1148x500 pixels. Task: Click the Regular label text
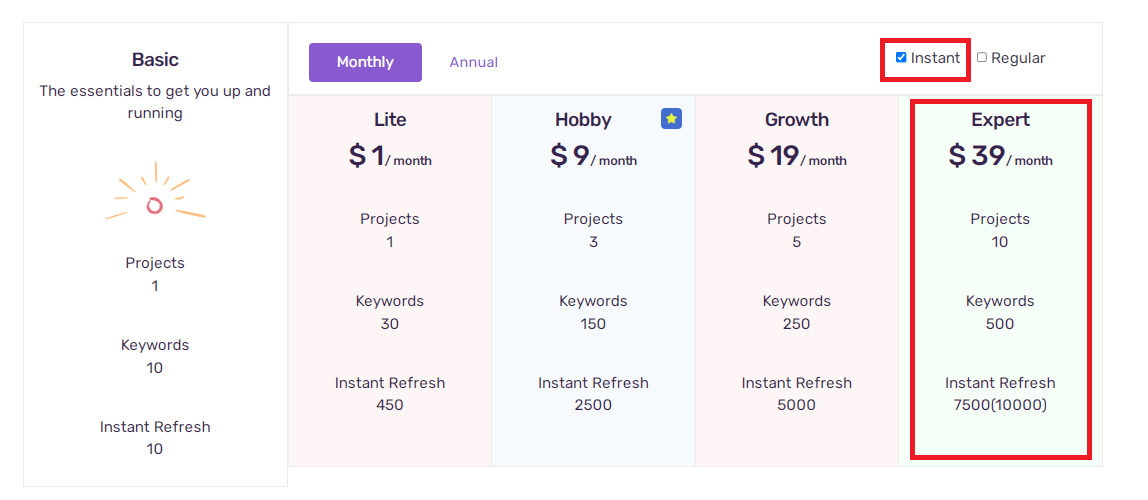[x=1018, y=58]
